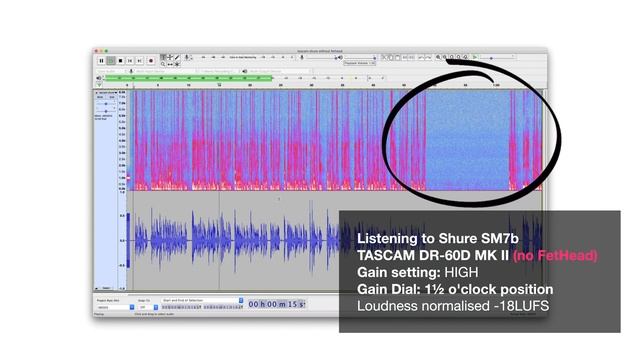Click the audio position time display
Image resolution: width=640 pixels, height=360 pixels.
277,304
